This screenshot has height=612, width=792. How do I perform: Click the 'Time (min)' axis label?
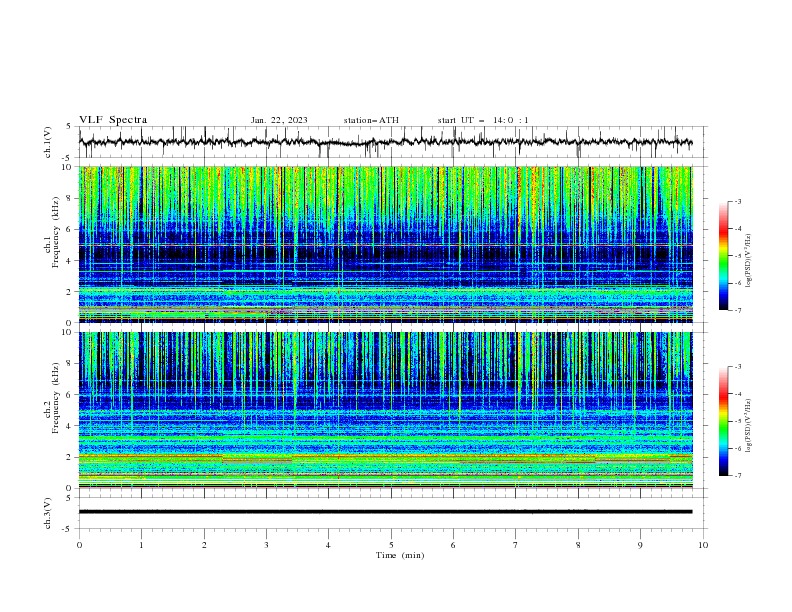[400, 555]
